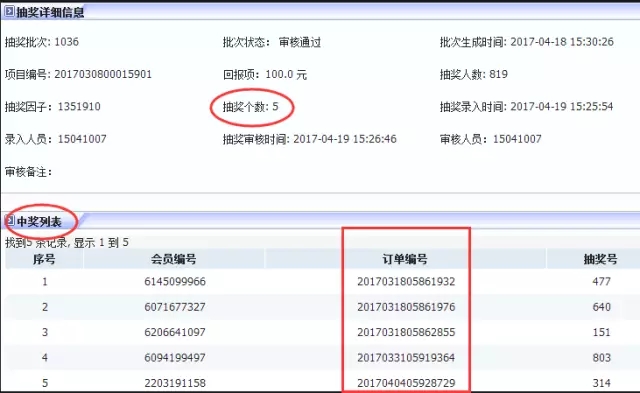
Task: Click the 抽奖详细信息 section header
Action: (x=50, y=12)
